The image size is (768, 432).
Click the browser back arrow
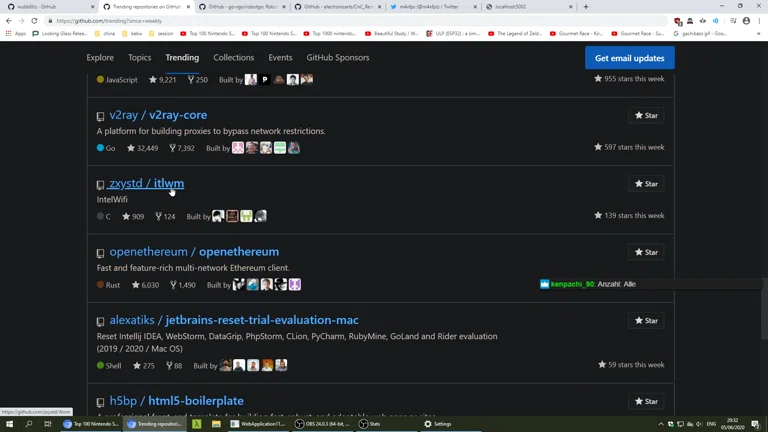(9, 21)
